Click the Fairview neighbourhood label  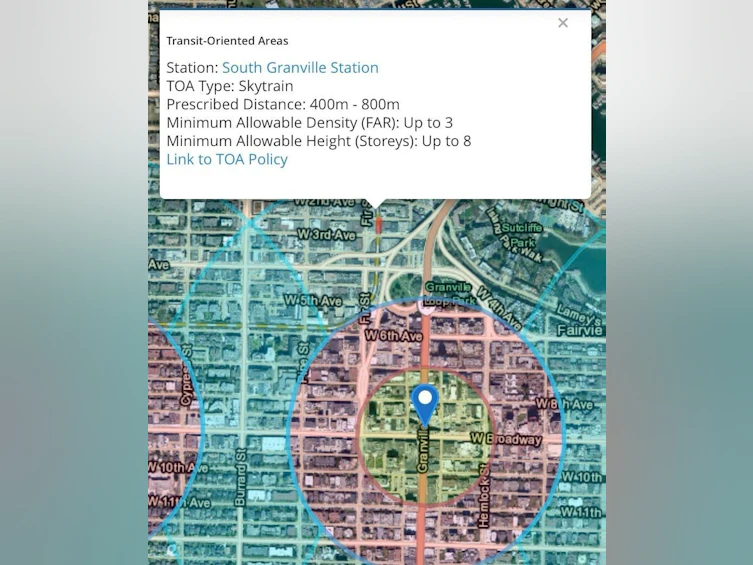pos(579,330)
